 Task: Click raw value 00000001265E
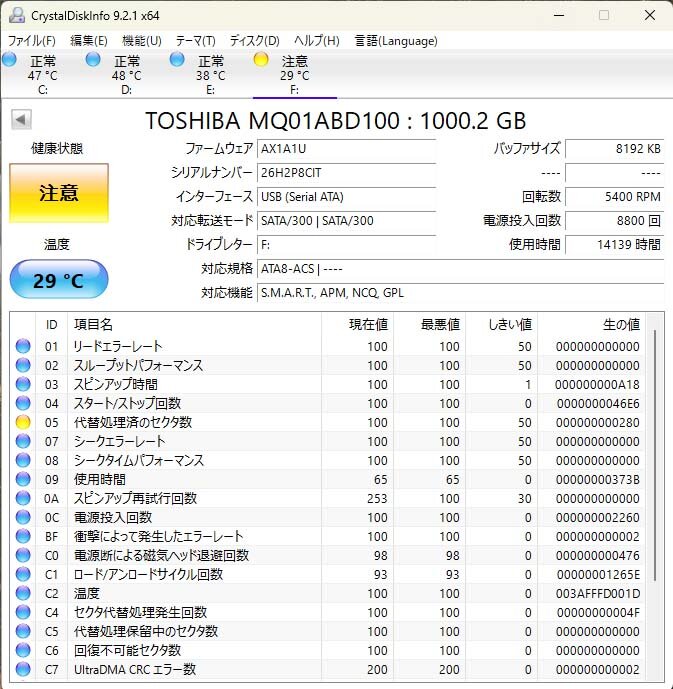[598, 575]
